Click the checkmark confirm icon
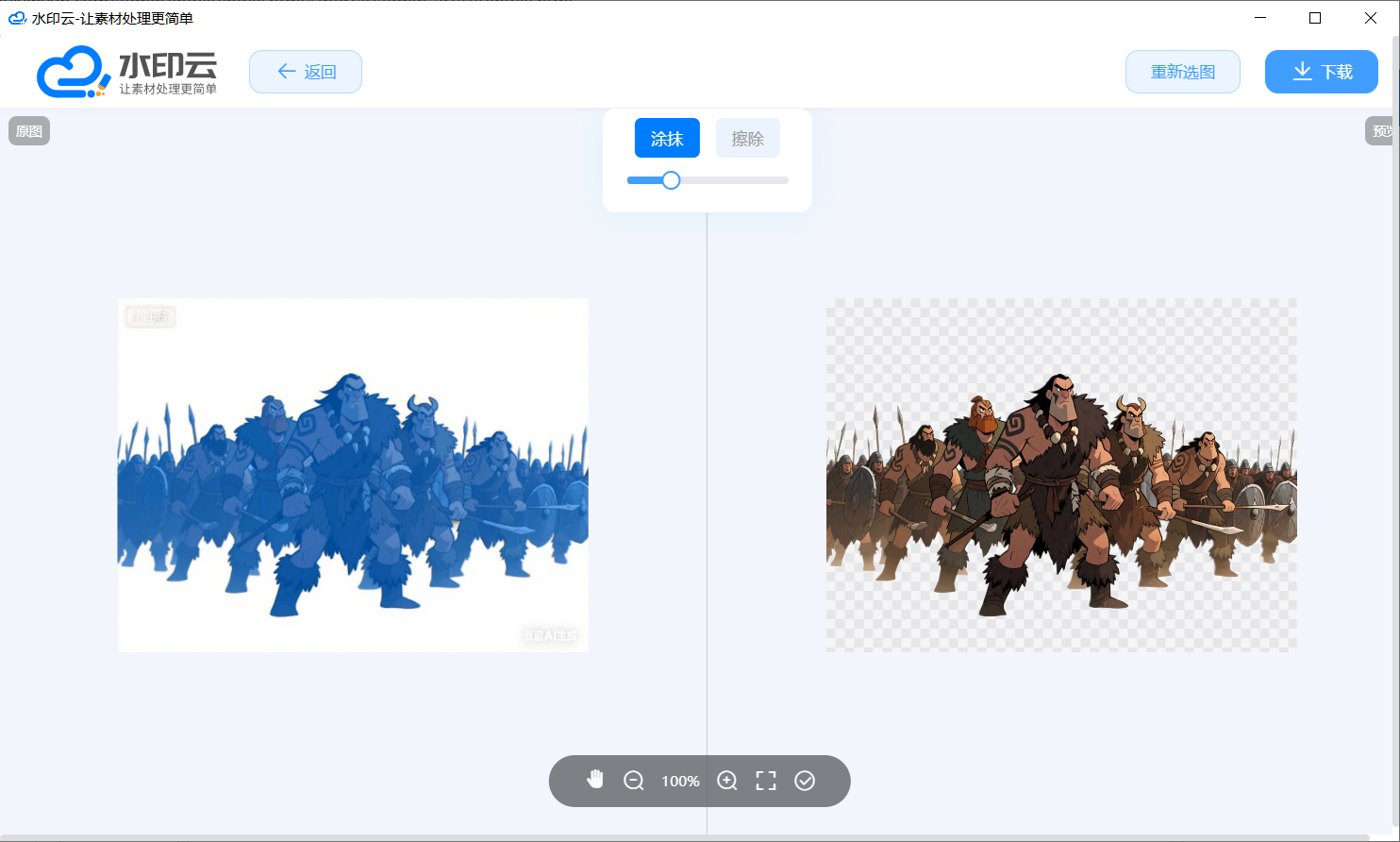Screen dimensions: 1400x842 pos(805,781)
